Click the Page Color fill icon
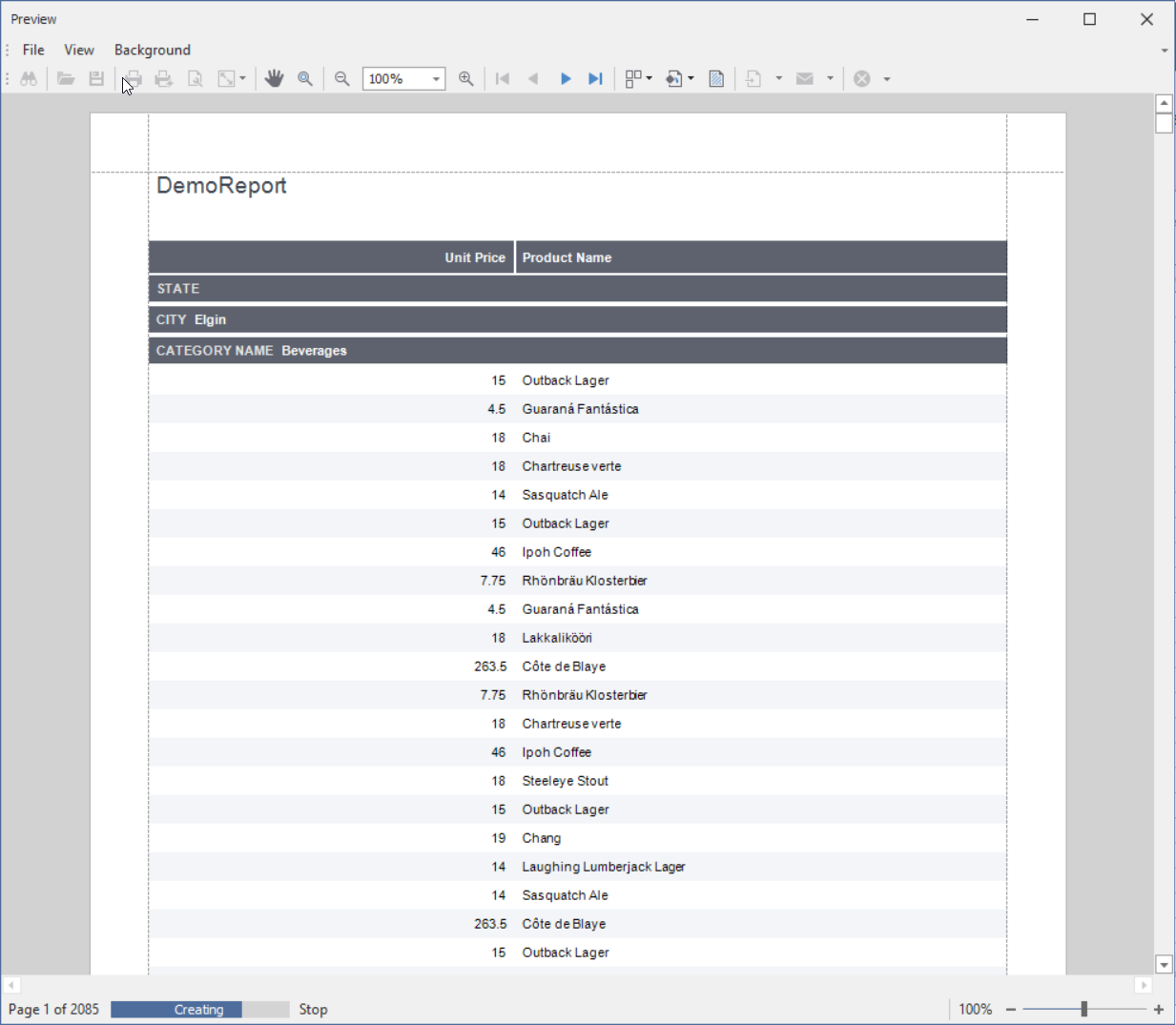Screen dimensions: 1176x1025 point(674,79)
